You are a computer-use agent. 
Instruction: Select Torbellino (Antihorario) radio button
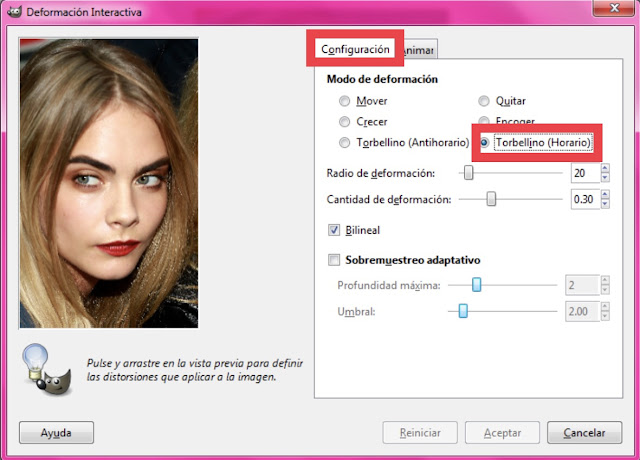pos(344,142)
